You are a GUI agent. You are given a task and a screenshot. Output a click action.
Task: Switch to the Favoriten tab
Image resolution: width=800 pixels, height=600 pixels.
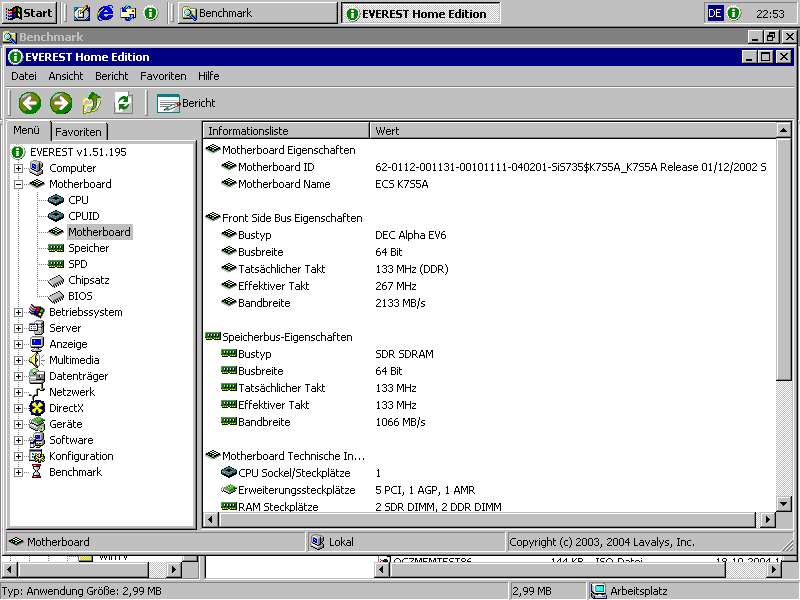coord(78,132)
